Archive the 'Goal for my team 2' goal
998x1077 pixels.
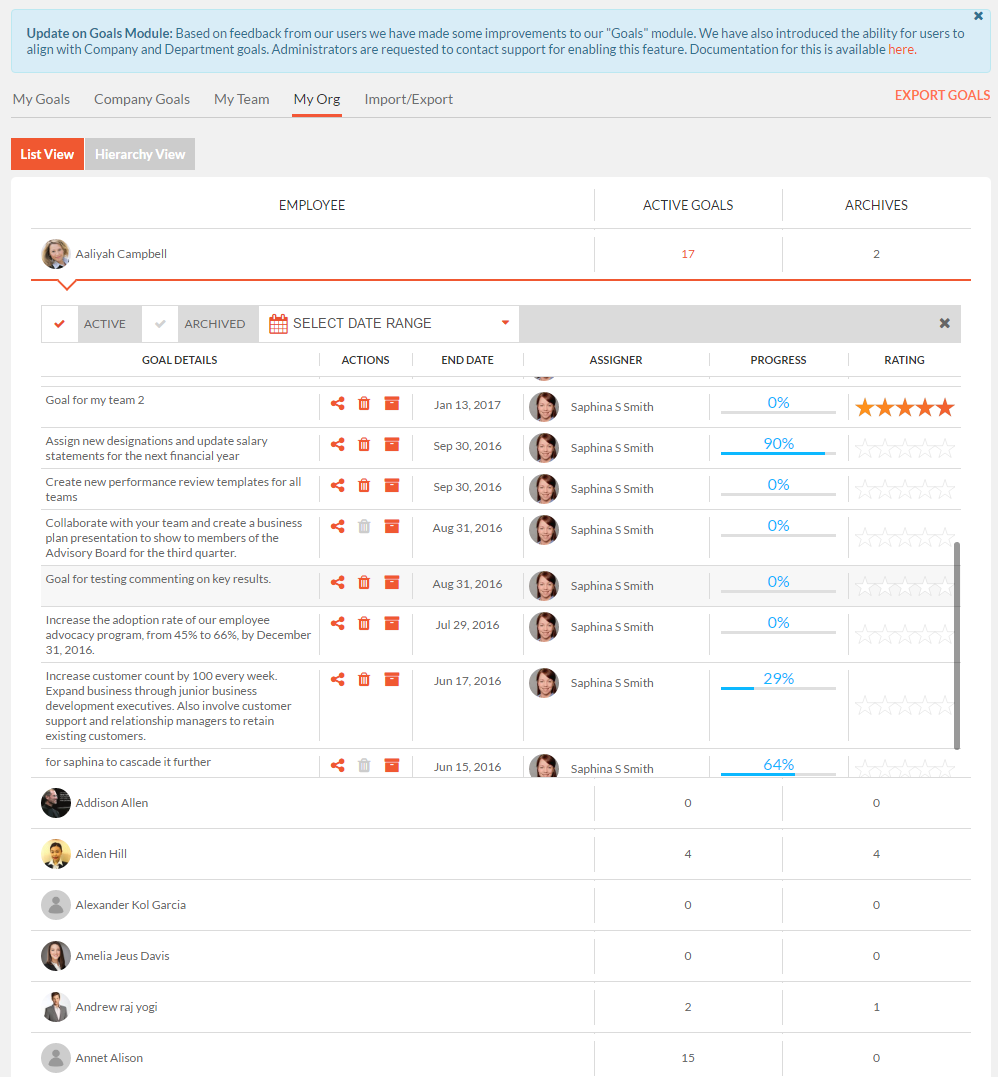(392, 403)
